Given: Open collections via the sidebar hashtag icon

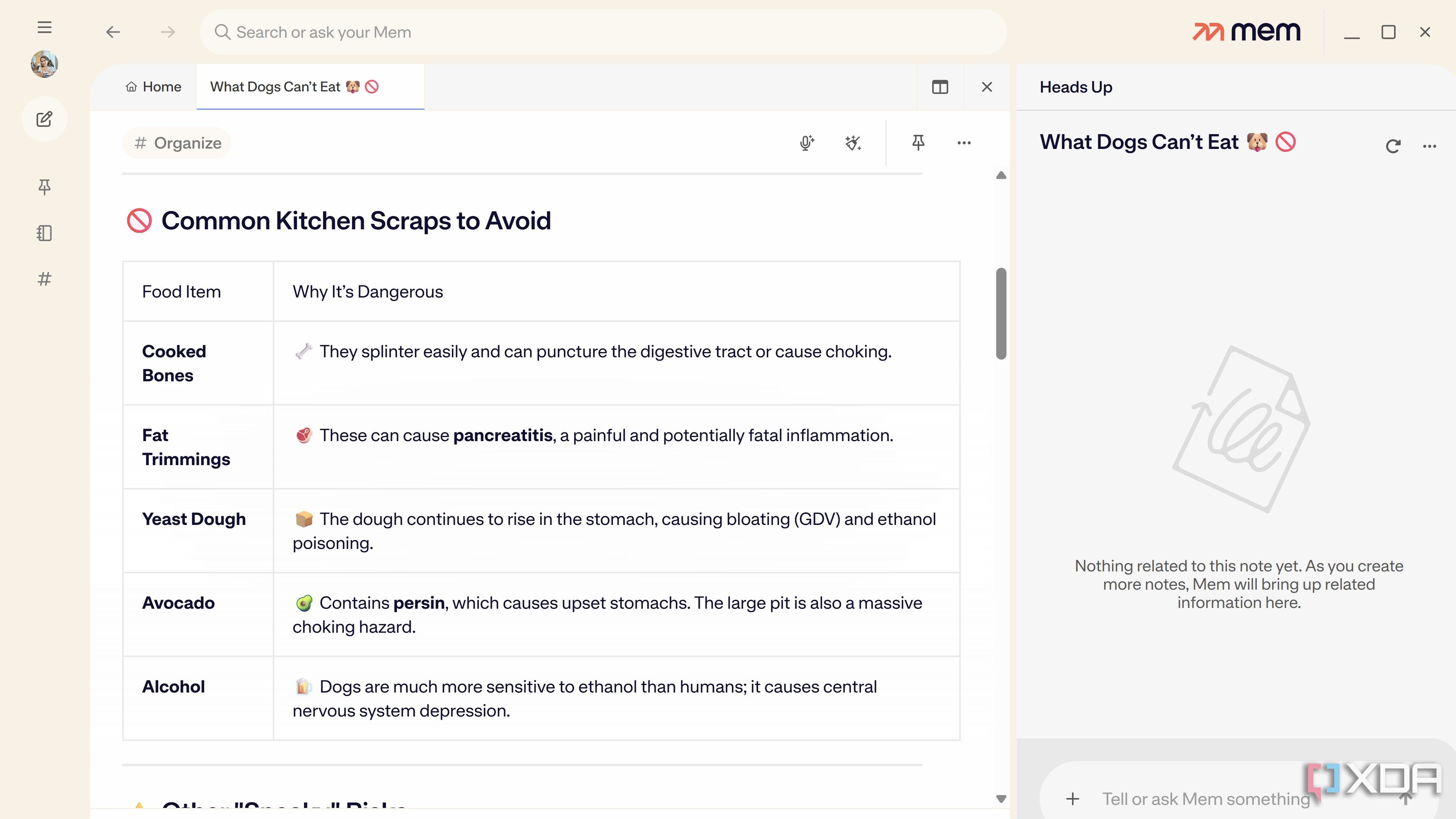Looking at the screenshot, I should pyautogui.click(x=44, y=279).
